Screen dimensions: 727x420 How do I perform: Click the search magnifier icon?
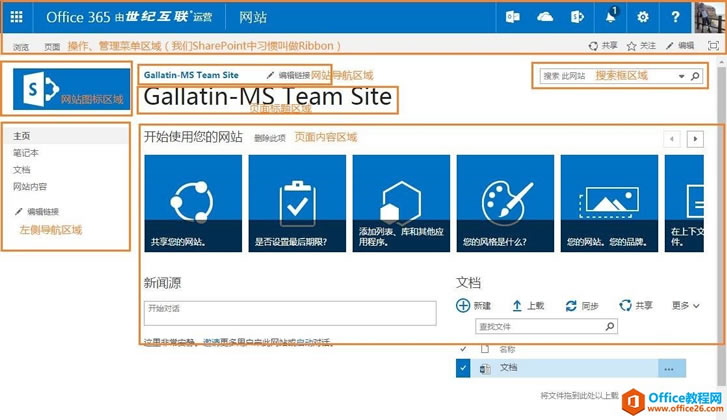(x=695, y=76)
